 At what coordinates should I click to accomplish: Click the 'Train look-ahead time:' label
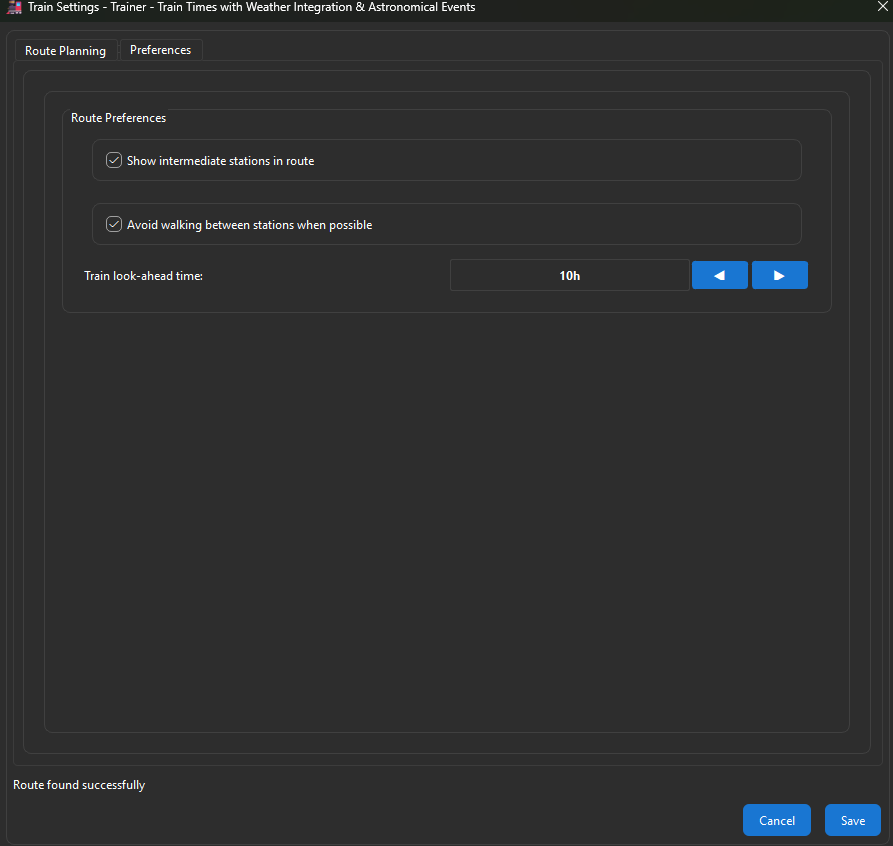click(x=143, y=275)
